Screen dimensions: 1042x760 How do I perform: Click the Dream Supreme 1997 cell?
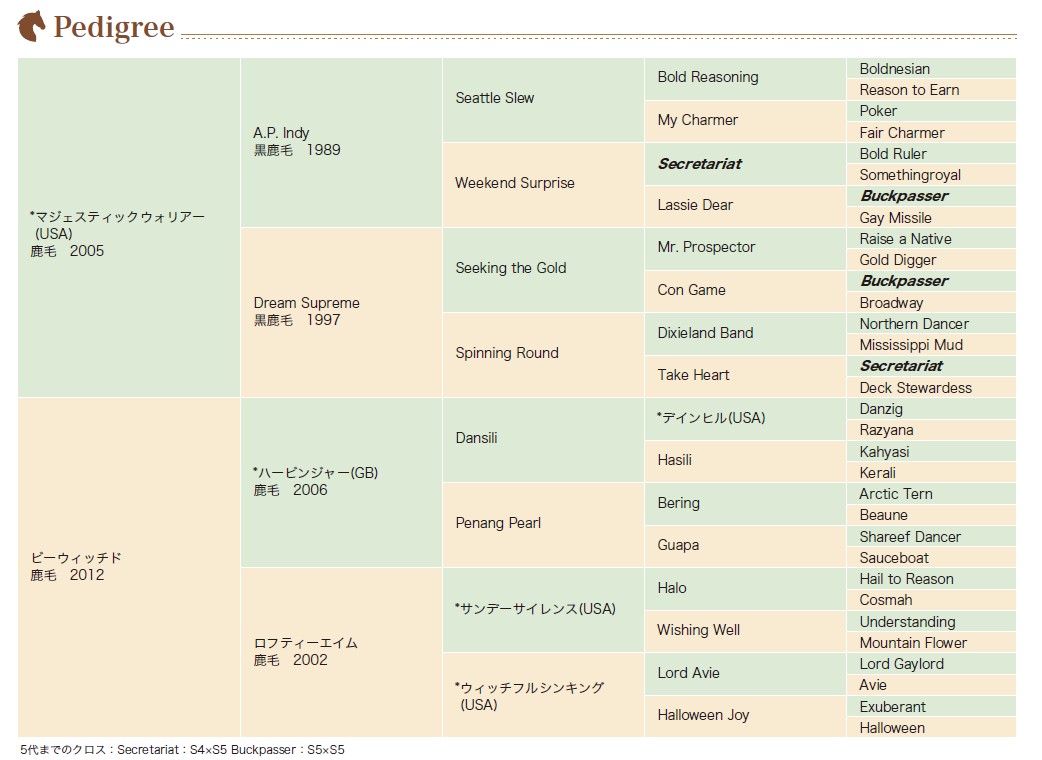[x=342, y=313]
